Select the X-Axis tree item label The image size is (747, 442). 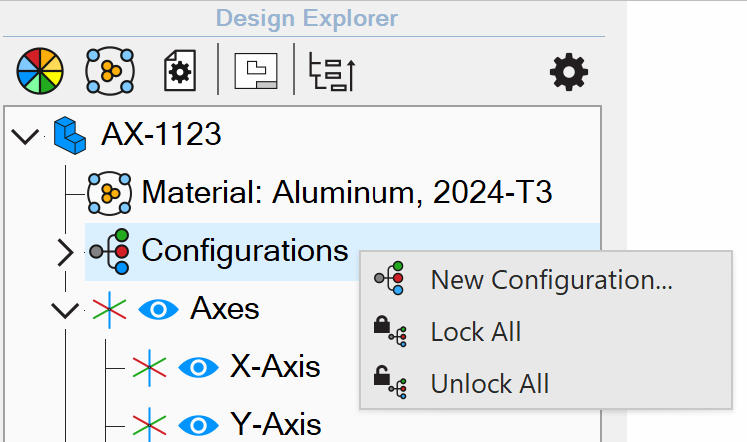coord(275,367)
